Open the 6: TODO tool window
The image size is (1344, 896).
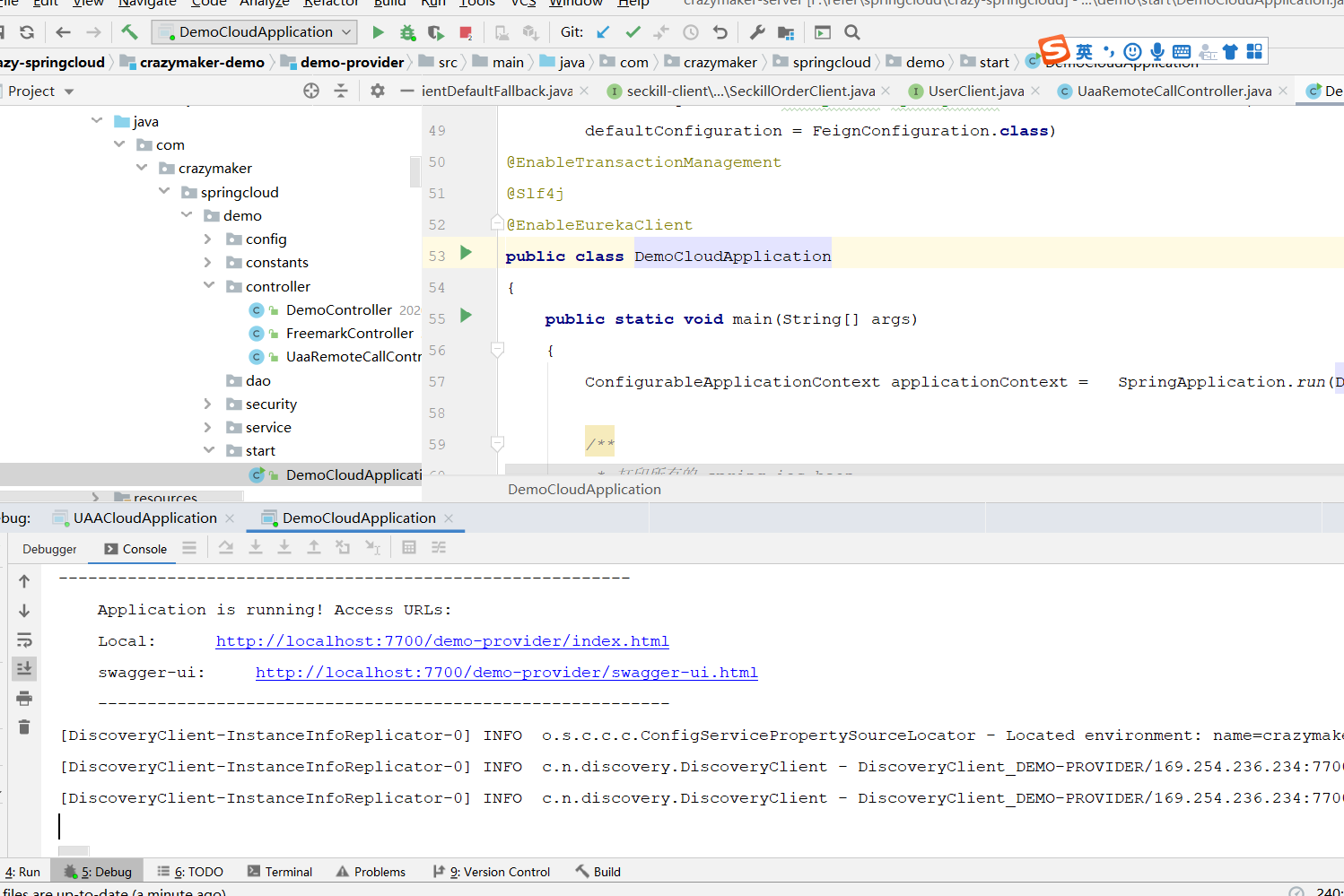pos(190,872)
